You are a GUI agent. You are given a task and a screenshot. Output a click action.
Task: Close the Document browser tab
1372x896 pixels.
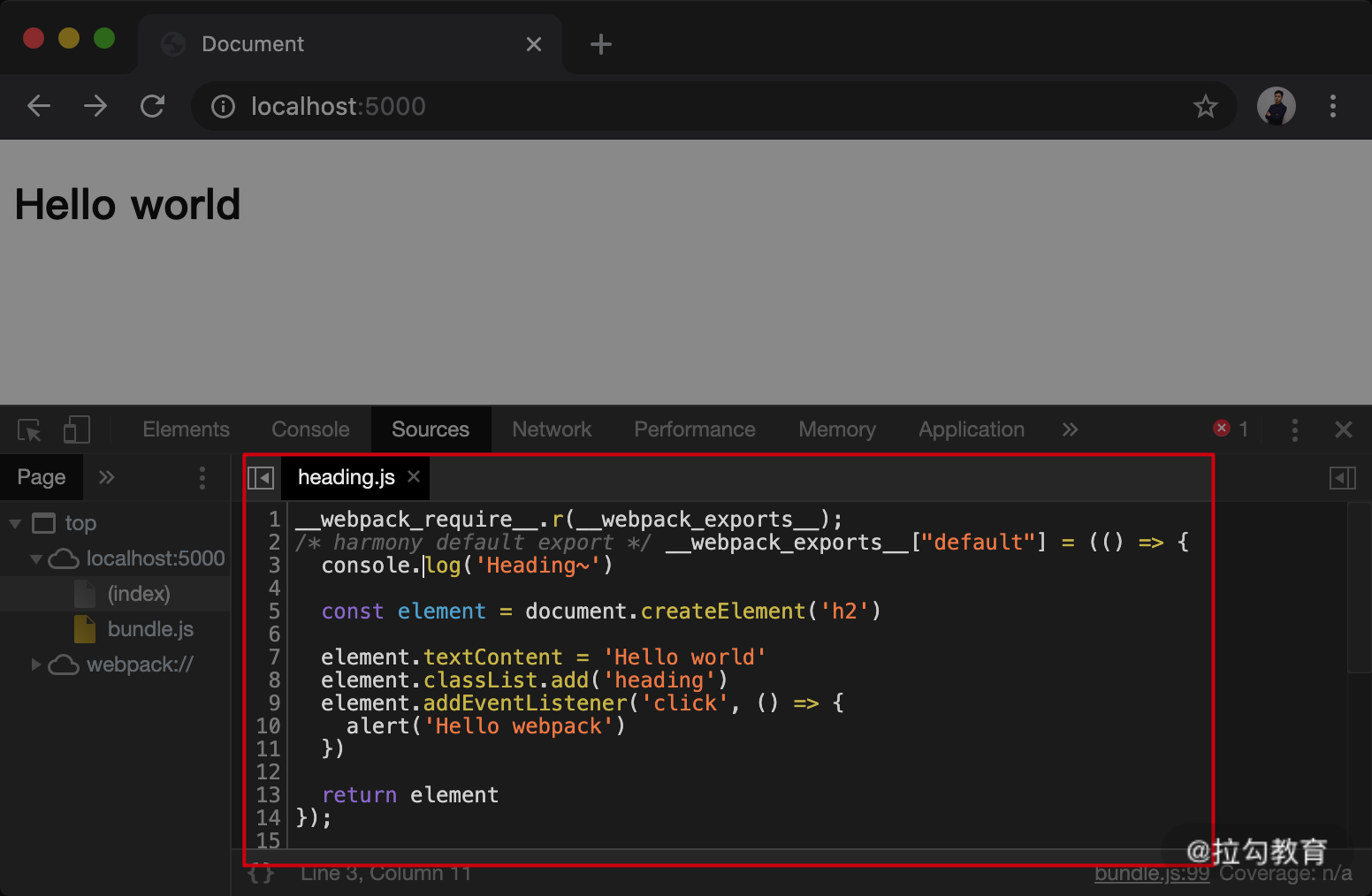coord(534,44)
